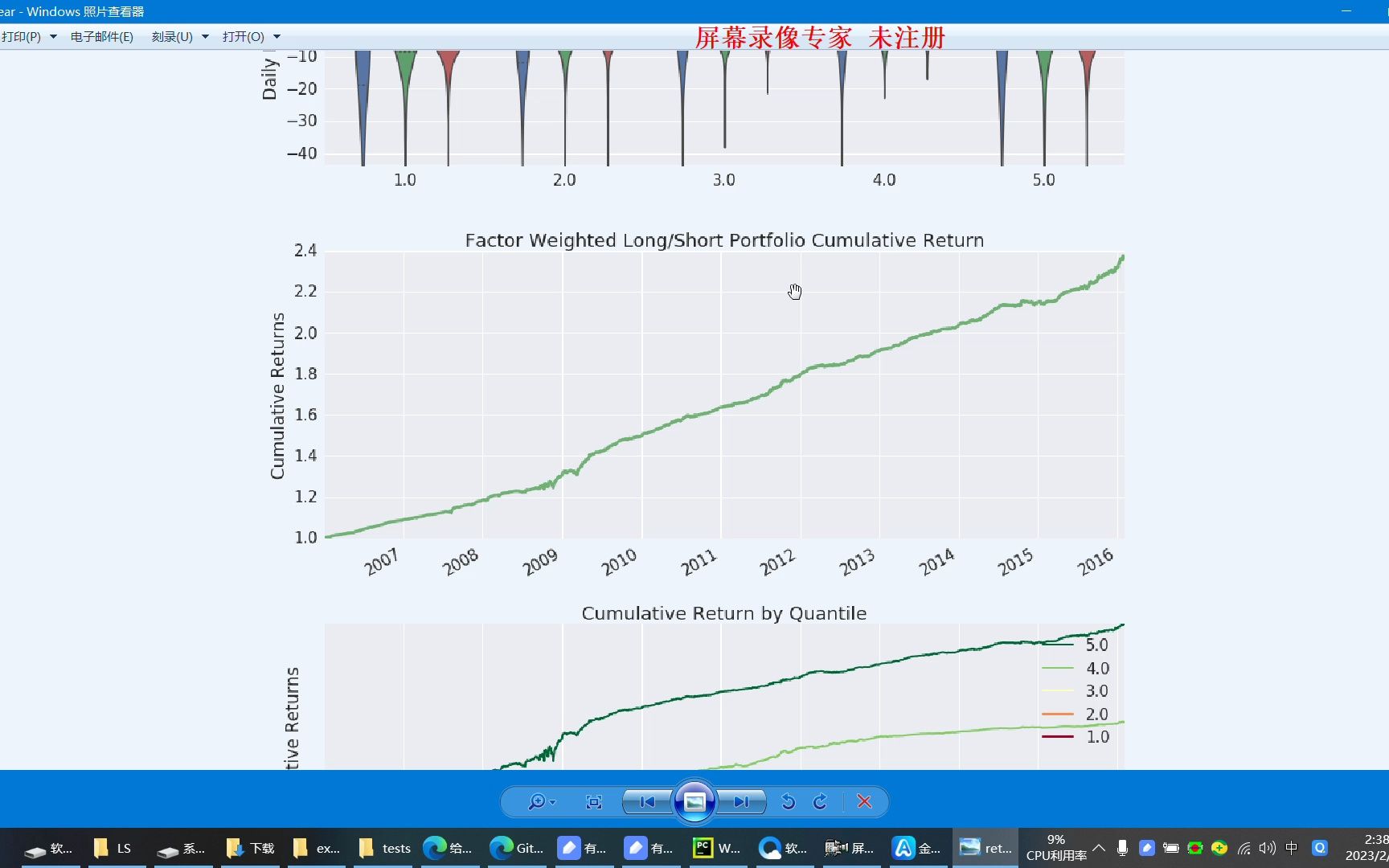
Task: Open the 金... app with A icon
Action: coord(917,848)
